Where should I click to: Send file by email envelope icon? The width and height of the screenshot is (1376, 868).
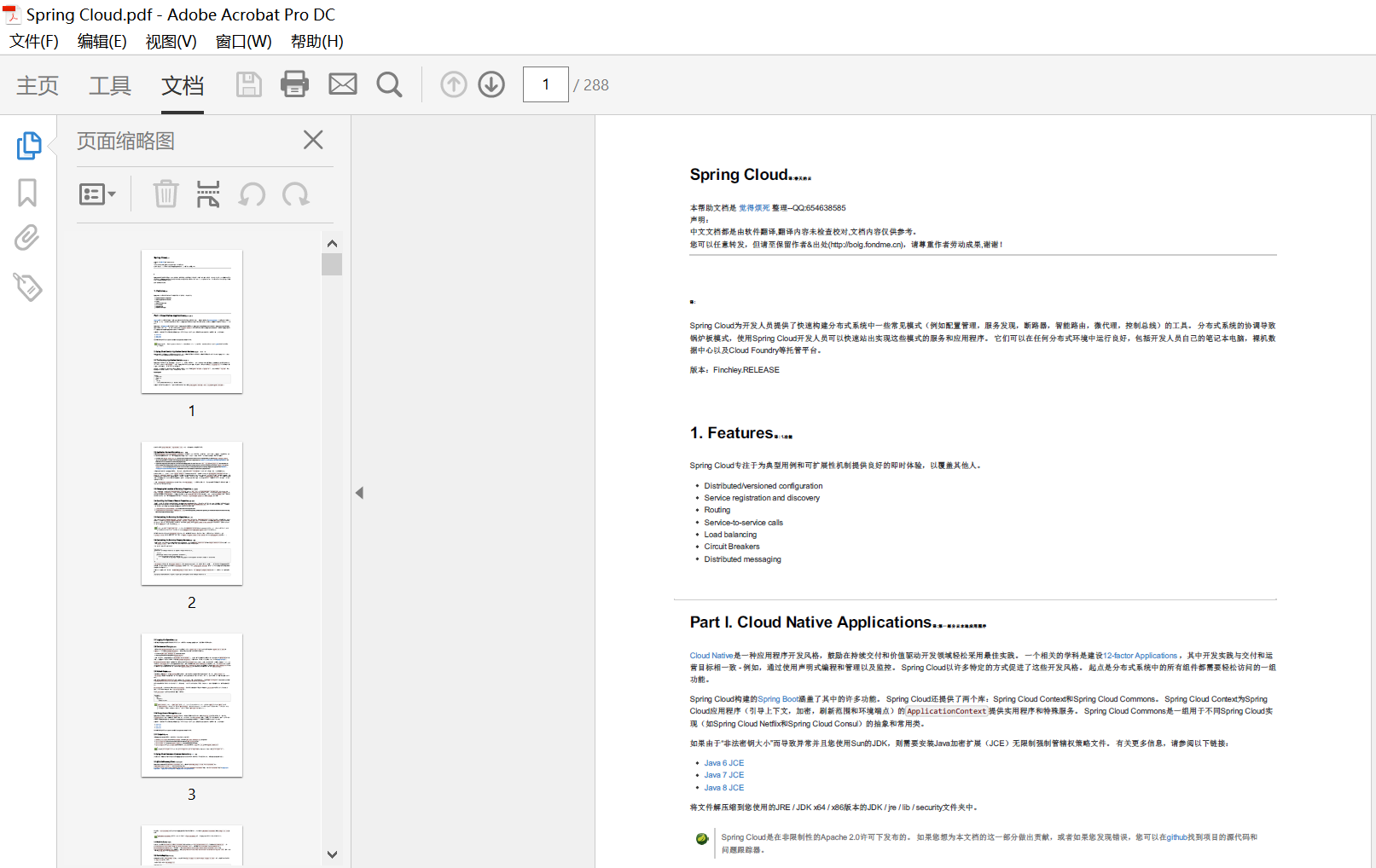(x=343, y=84)
